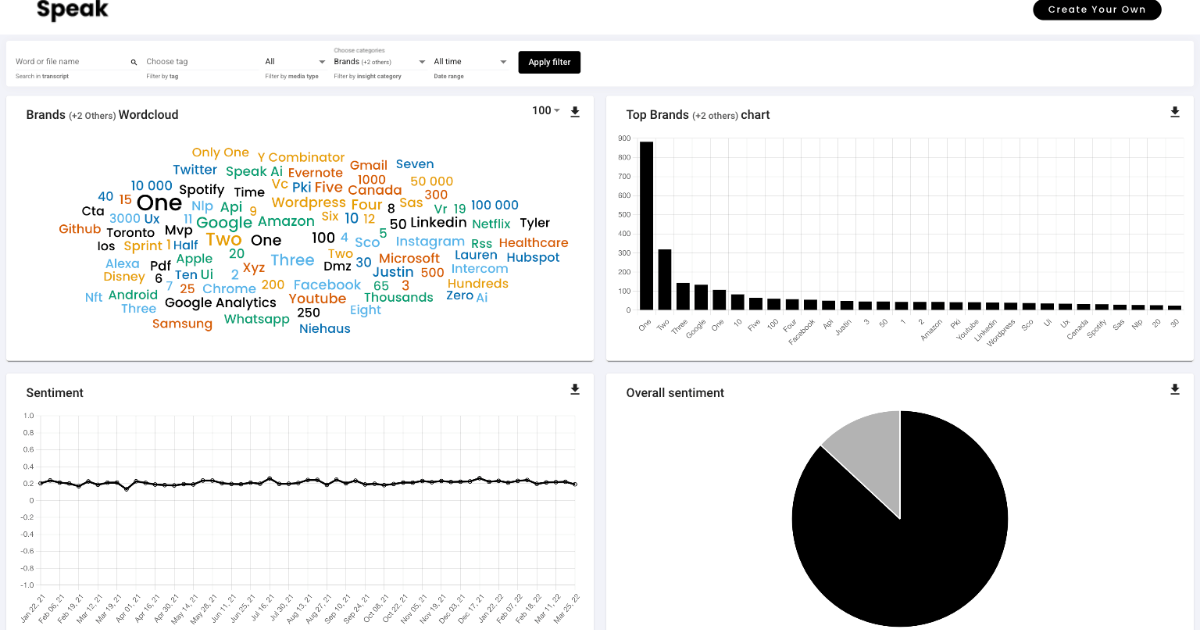
Task: Click "Justin" in the wordcloud
Action: tap(393, 272)
